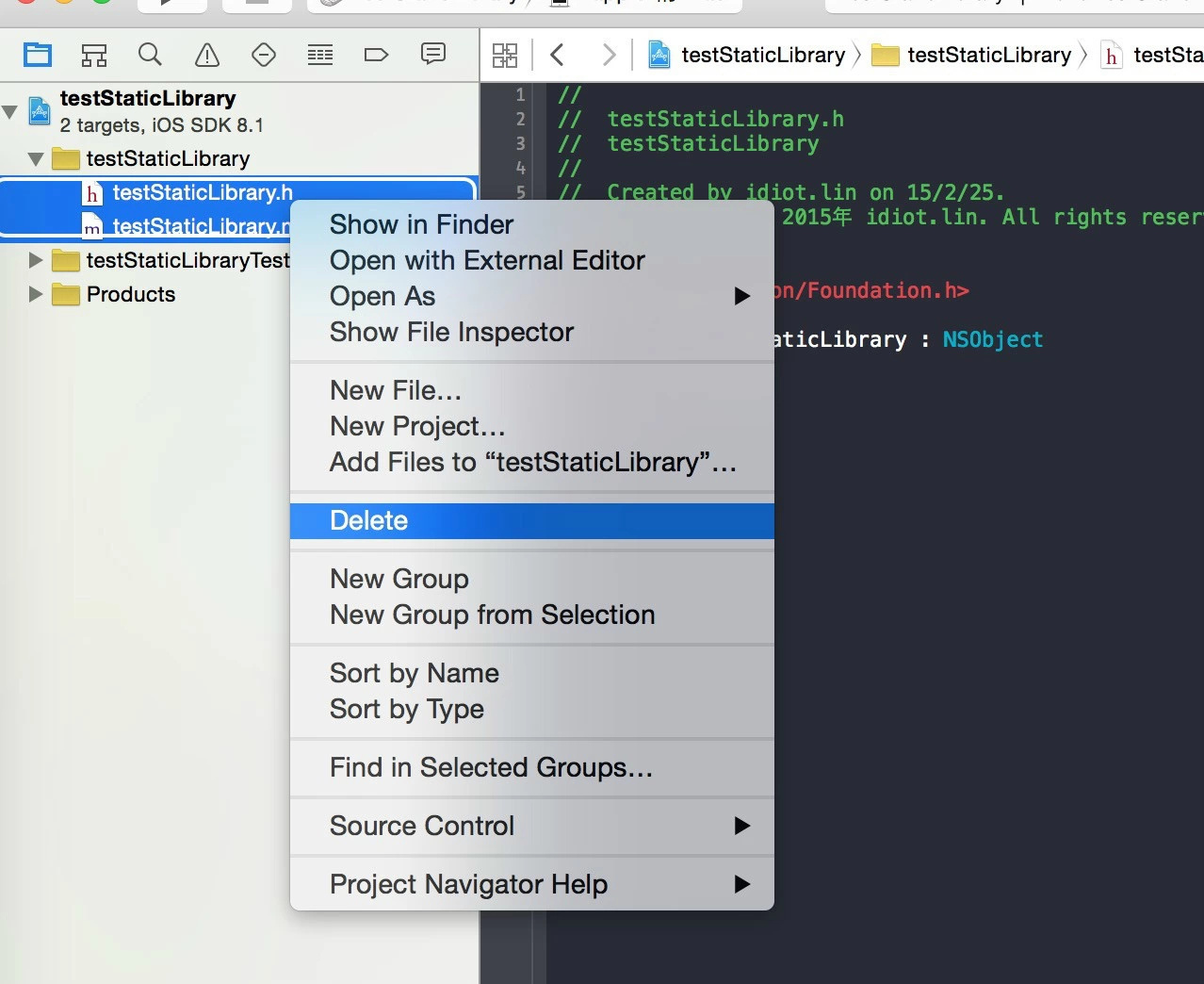Choose New Group

pos(532,579)
